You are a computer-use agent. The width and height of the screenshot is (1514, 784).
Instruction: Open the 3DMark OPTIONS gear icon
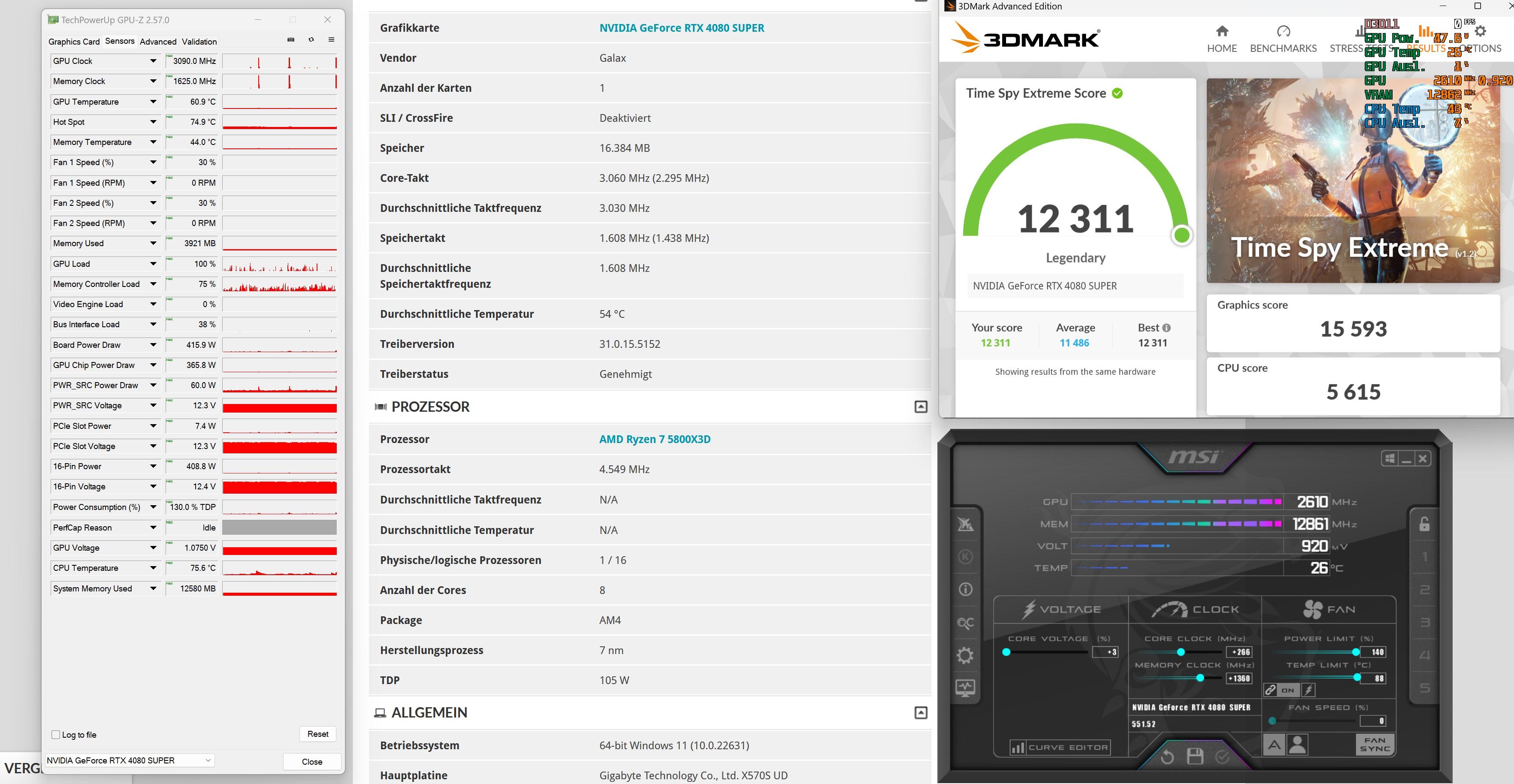coord(1481,31)
